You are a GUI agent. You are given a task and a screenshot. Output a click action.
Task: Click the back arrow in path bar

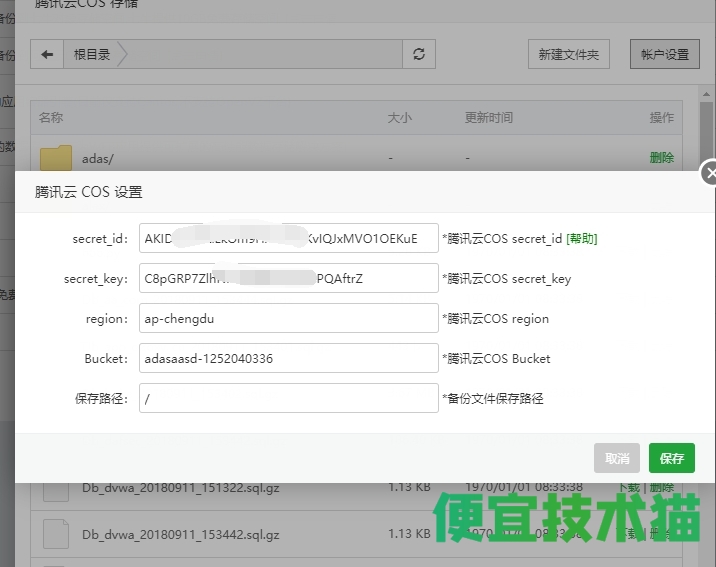point(47,54)
